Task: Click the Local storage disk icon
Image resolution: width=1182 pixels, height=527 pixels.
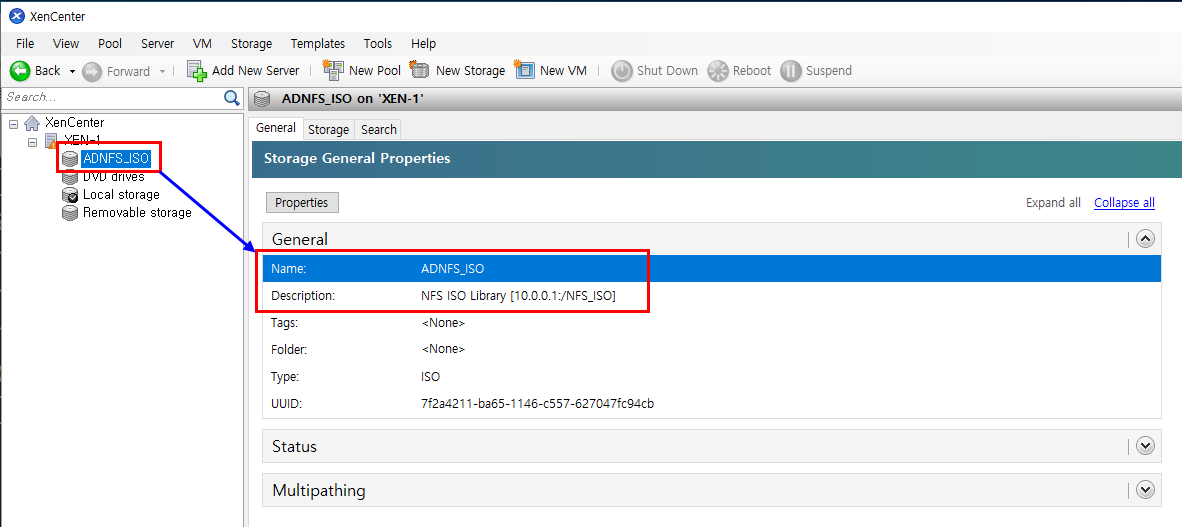Action: coord(70,195)
